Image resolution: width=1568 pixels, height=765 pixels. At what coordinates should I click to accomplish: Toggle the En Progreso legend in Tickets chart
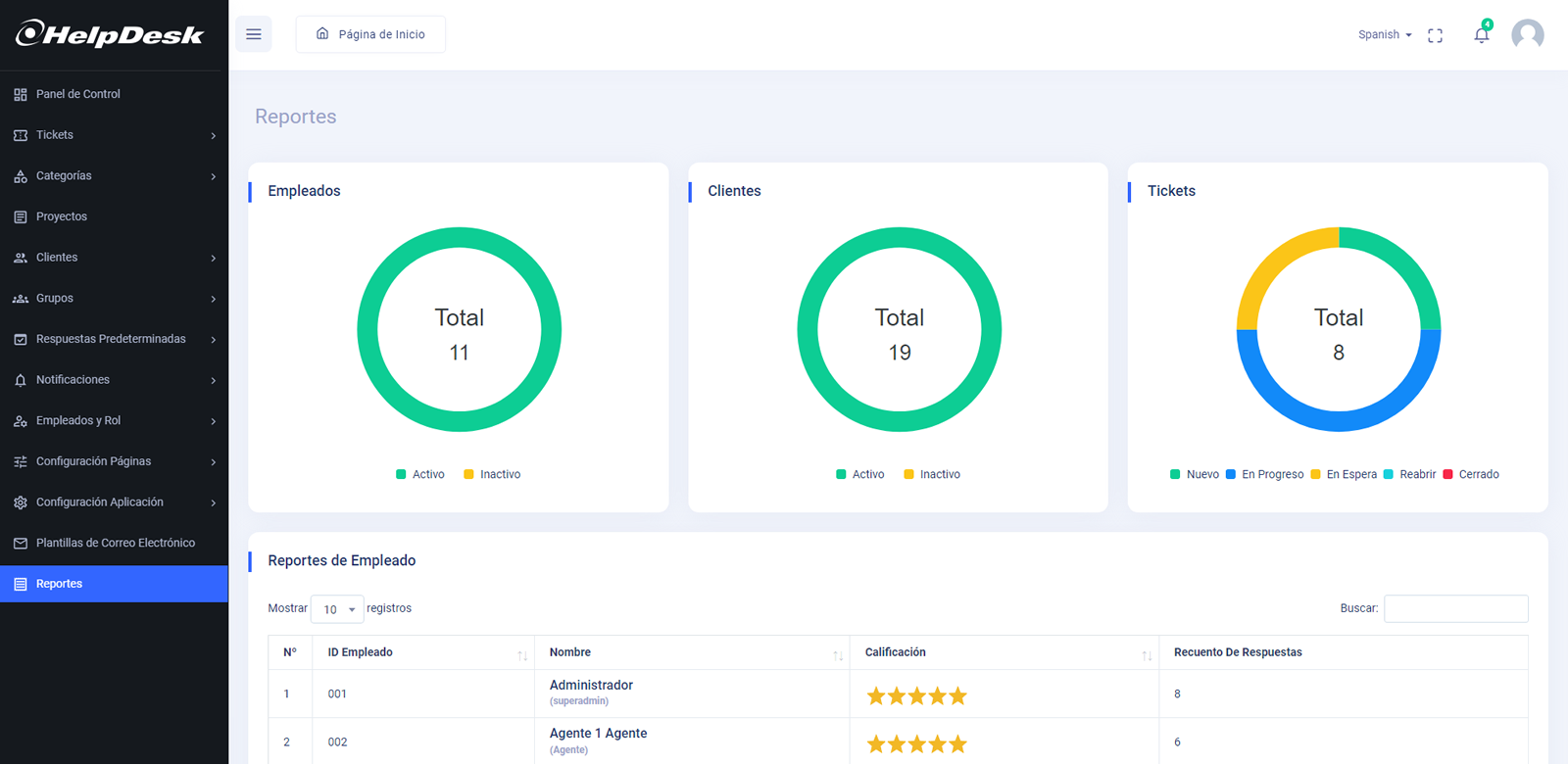[x=1264, y=474]
